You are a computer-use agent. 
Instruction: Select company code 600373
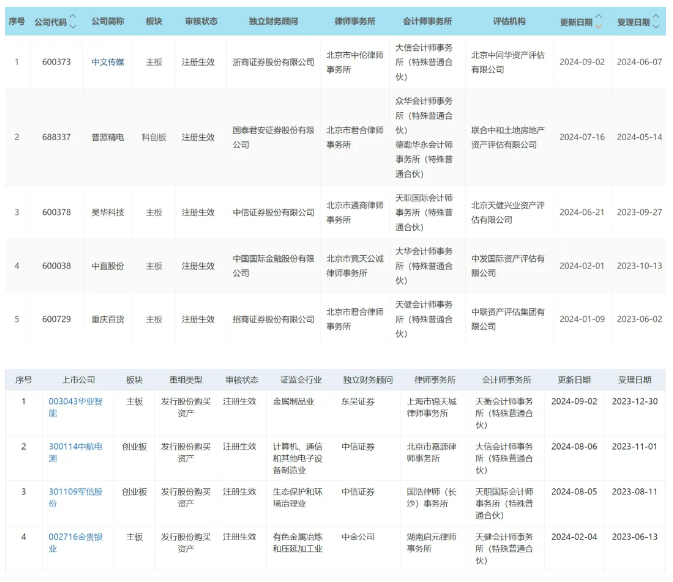(x=56, y=62)
